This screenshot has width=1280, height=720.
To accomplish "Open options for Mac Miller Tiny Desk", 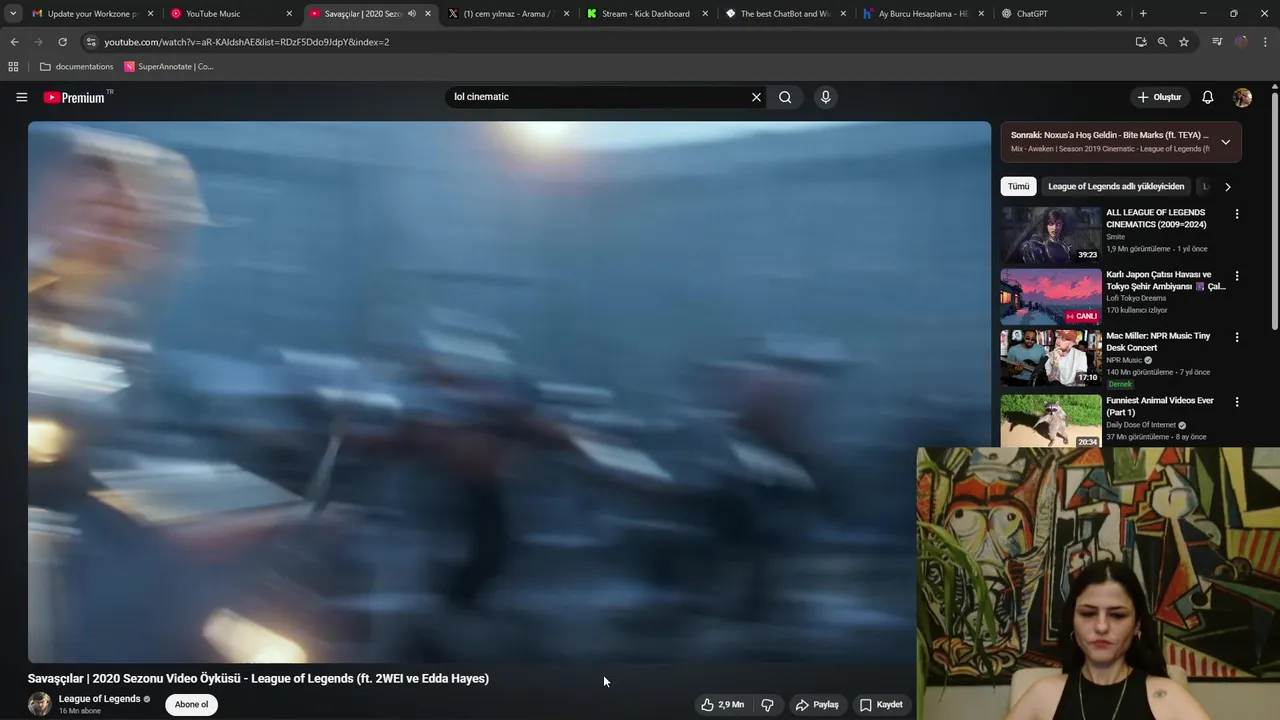I will (1237, 338).
